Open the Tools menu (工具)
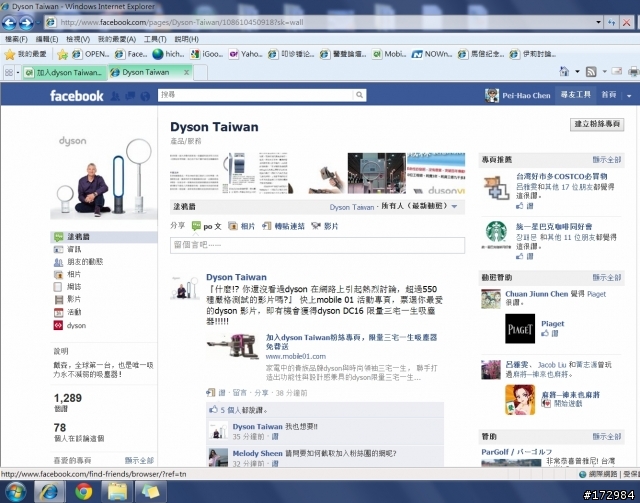 pos(155,39)
